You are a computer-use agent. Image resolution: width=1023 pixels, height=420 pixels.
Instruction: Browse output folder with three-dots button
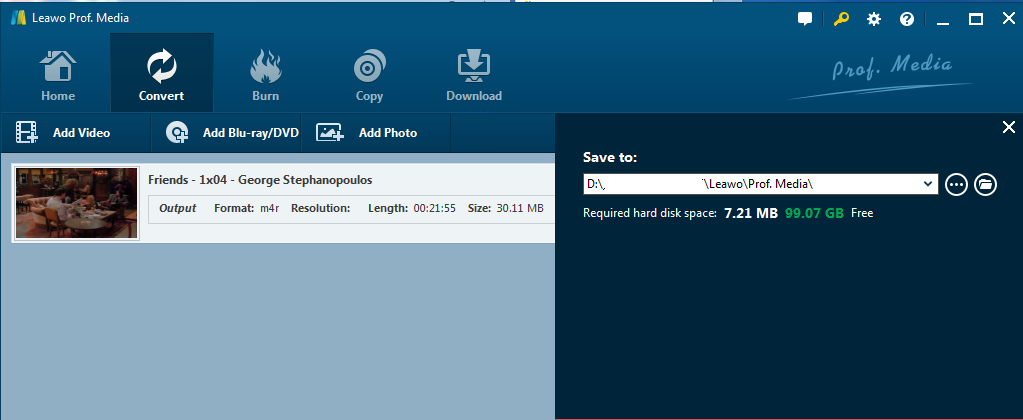(x=956, y=185)
